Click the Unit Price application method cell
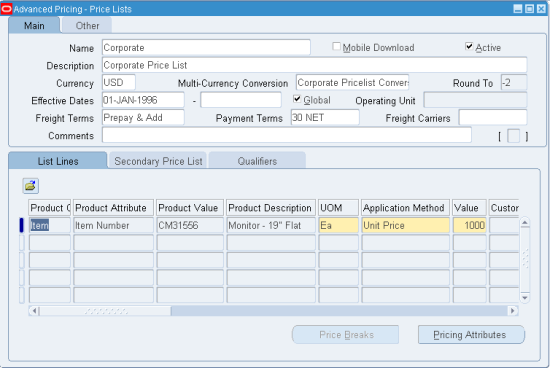The height and width of the screenshot is (368, 550). coord(405,225)
